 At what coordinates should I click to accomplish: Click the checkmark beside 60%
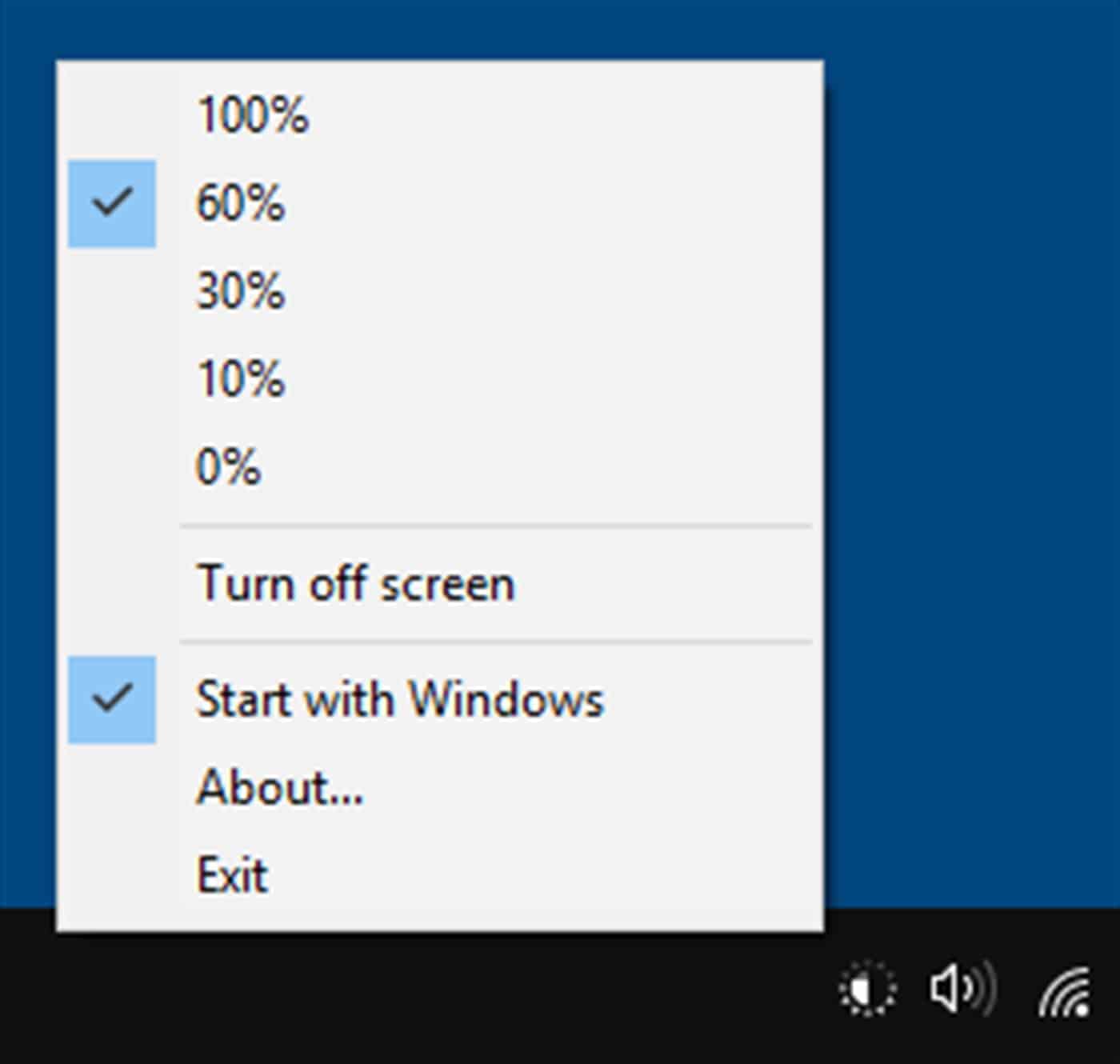click(x=112, y=203)
